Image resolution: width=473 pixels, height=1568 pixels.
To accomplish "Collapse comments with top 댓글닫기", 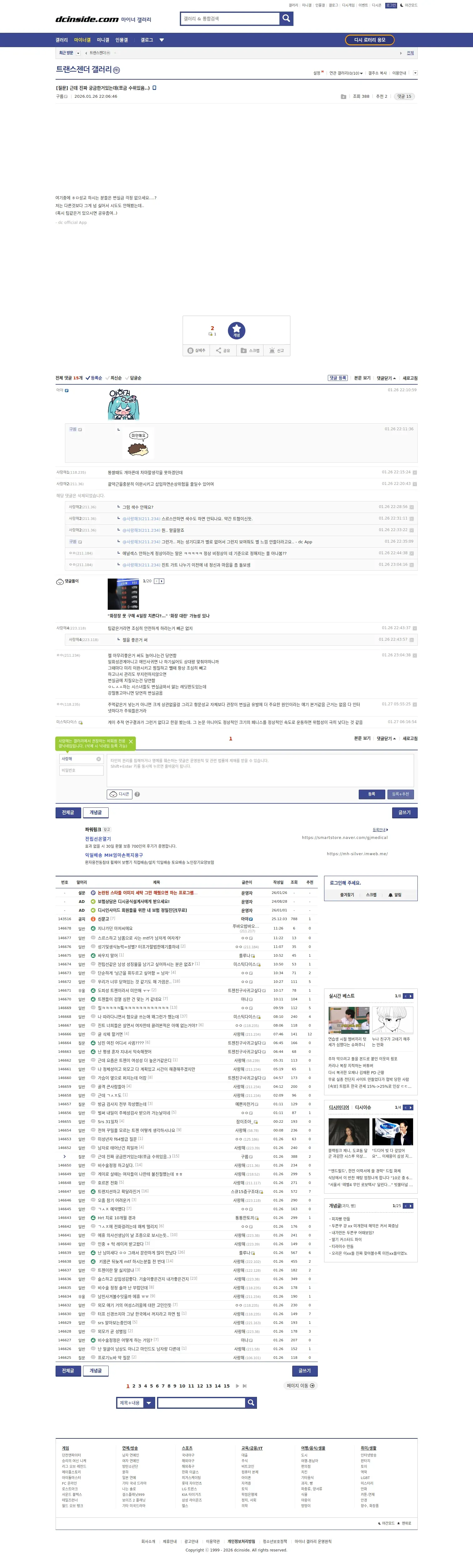I will tap(386, 378).
